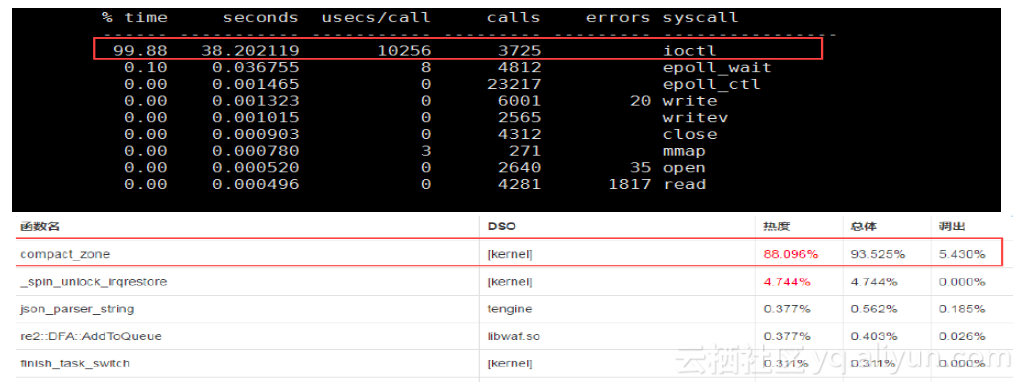Open the compact_zone function row

(510, 253)
